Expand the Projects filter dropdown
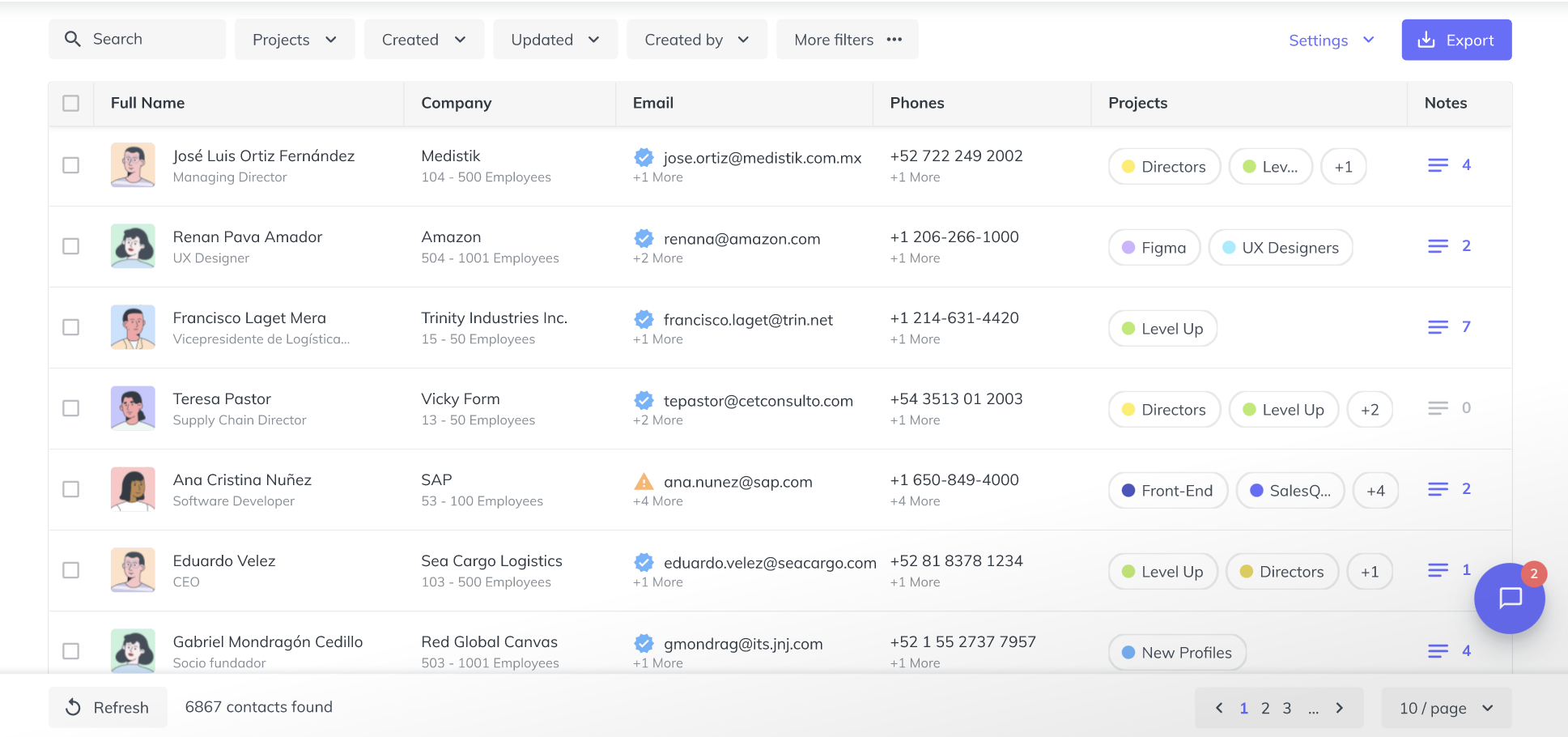The height and width of the screenshot is (737, 1568). click(295, 40)
